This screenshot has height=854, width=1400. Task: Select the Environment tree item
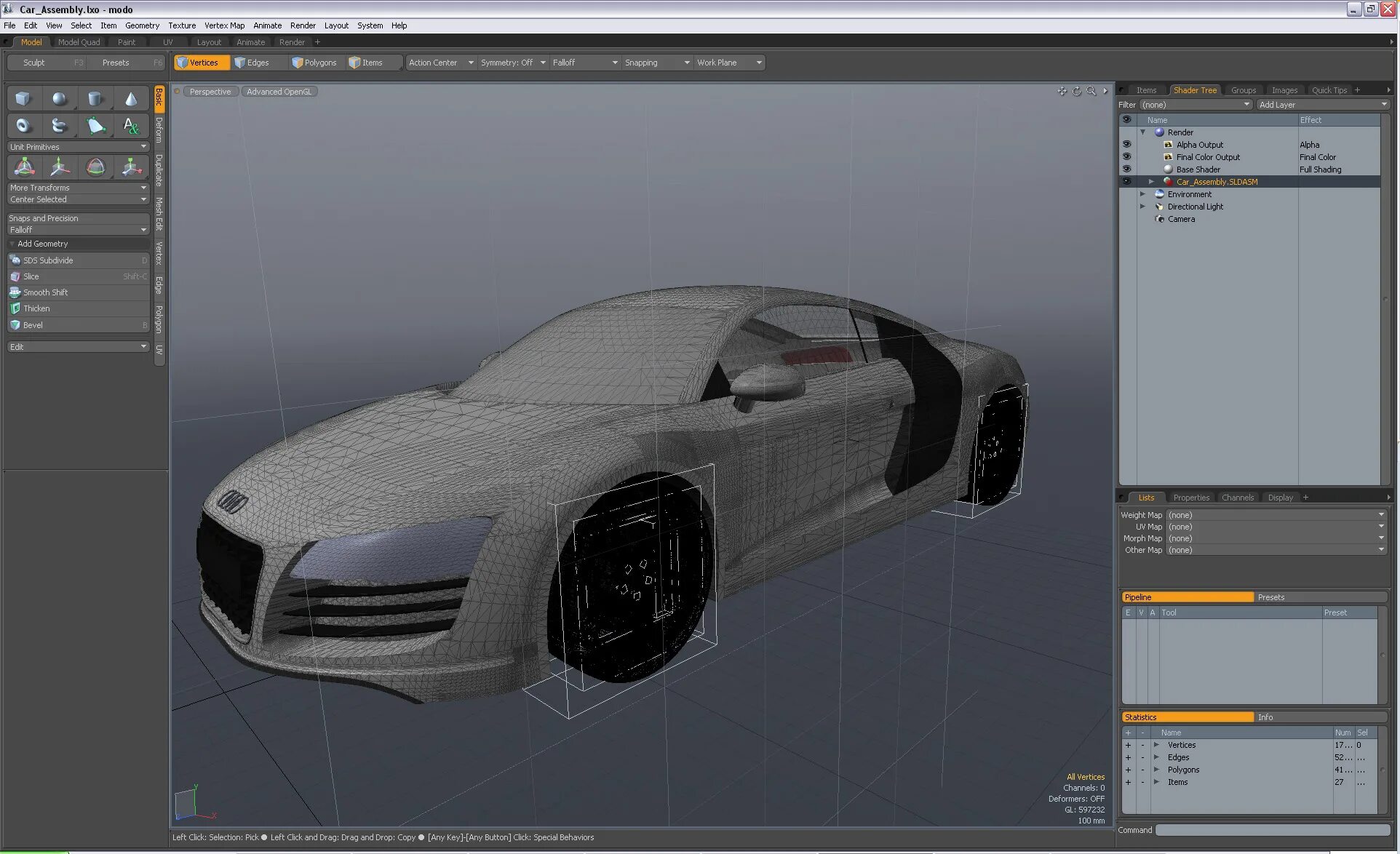point(1190,194)
